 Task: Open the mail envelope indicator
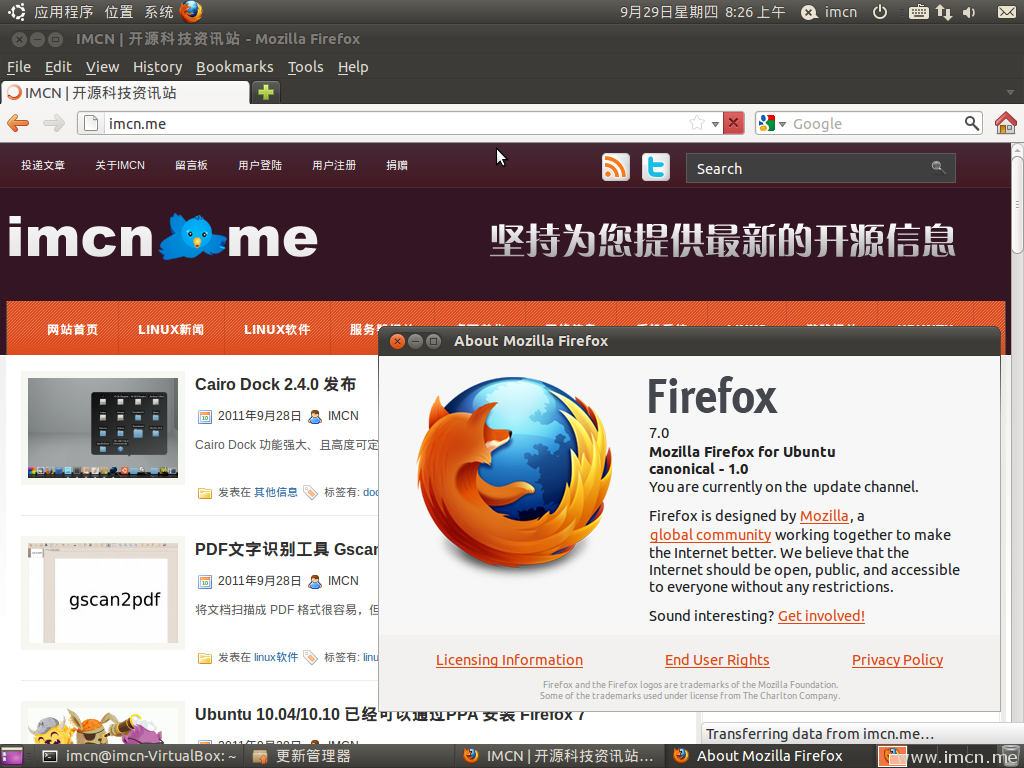(1007, 12)
